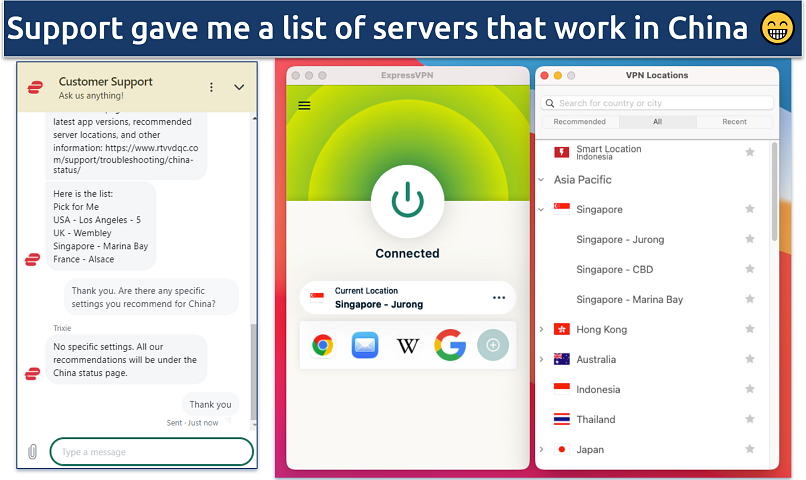Screen dimensions: 806x480
Task: Open the Google shortcut in ExpressVPN
Action: [450, 345]
